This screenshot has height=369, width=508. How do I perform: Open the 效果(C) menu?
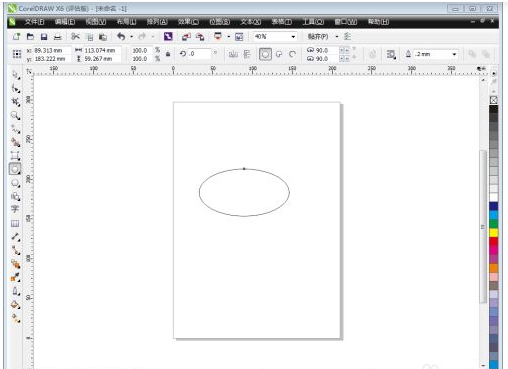point(188,22)
